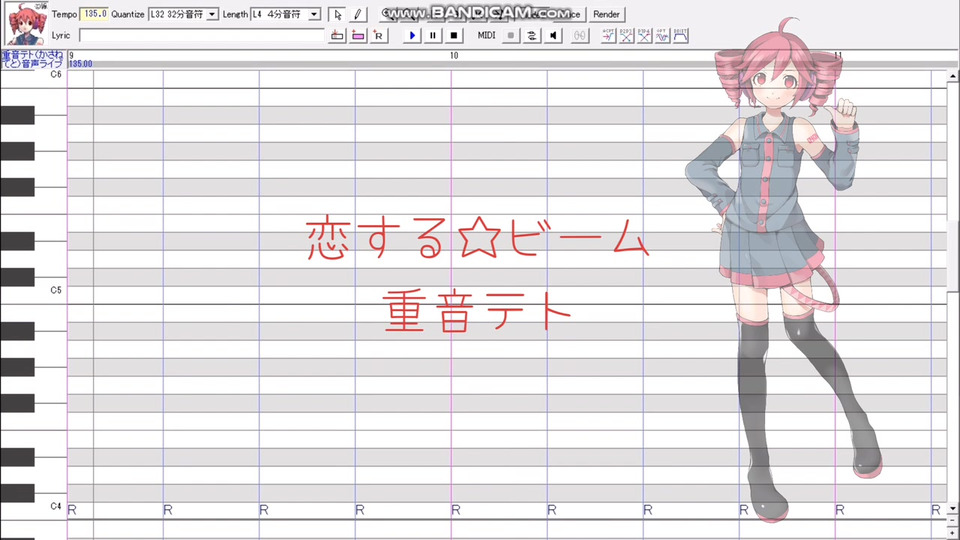Click the vertical scrollbar down arrow
This screenshot has height=540, width=960.
953,508
